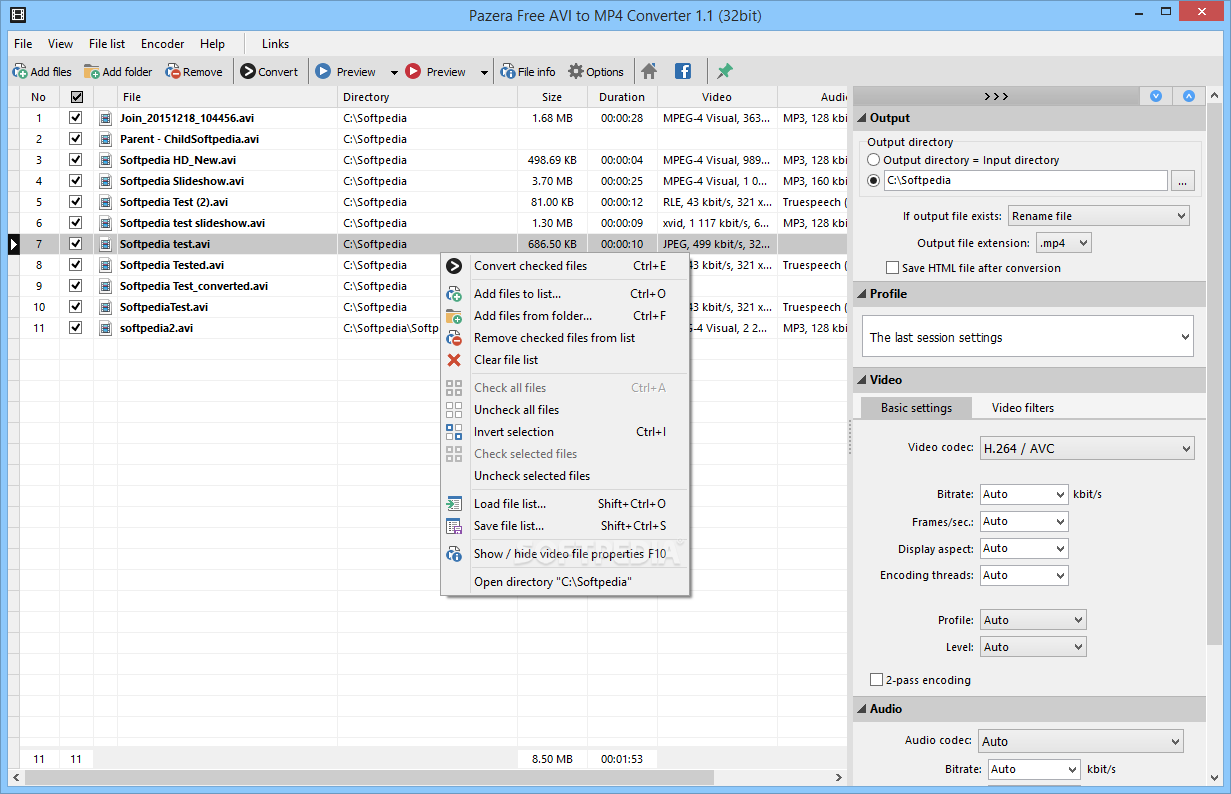1231x794 pixels.
Task: Click the >>> panel collapse button
Action: coord(996,96)
